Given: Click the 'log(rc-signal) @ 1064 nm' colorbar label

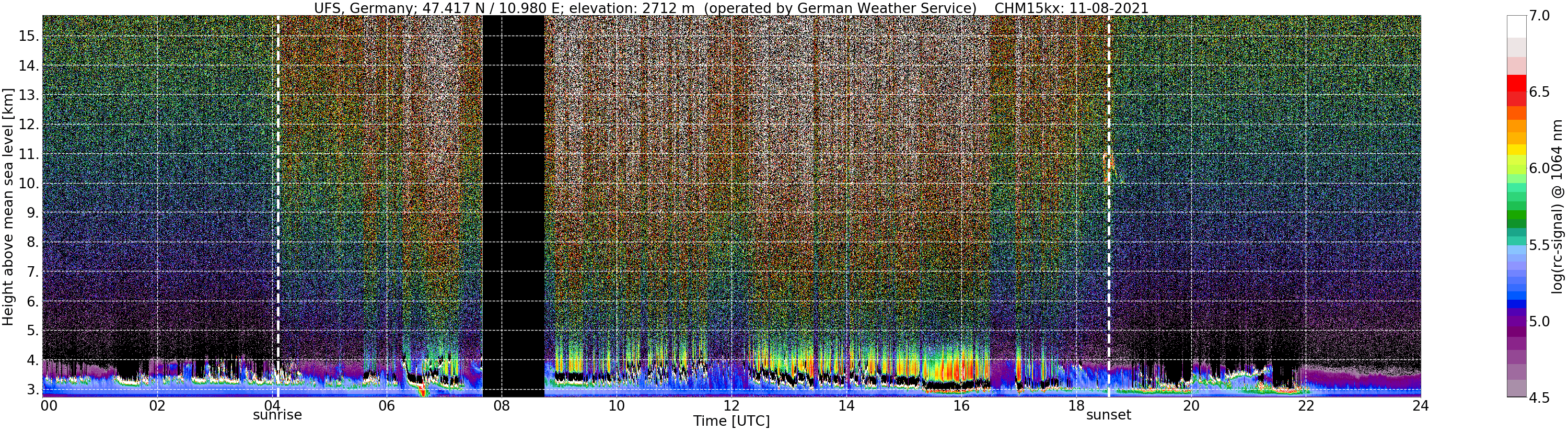Looking at the screenshot, I should [x=1558, y=206].
